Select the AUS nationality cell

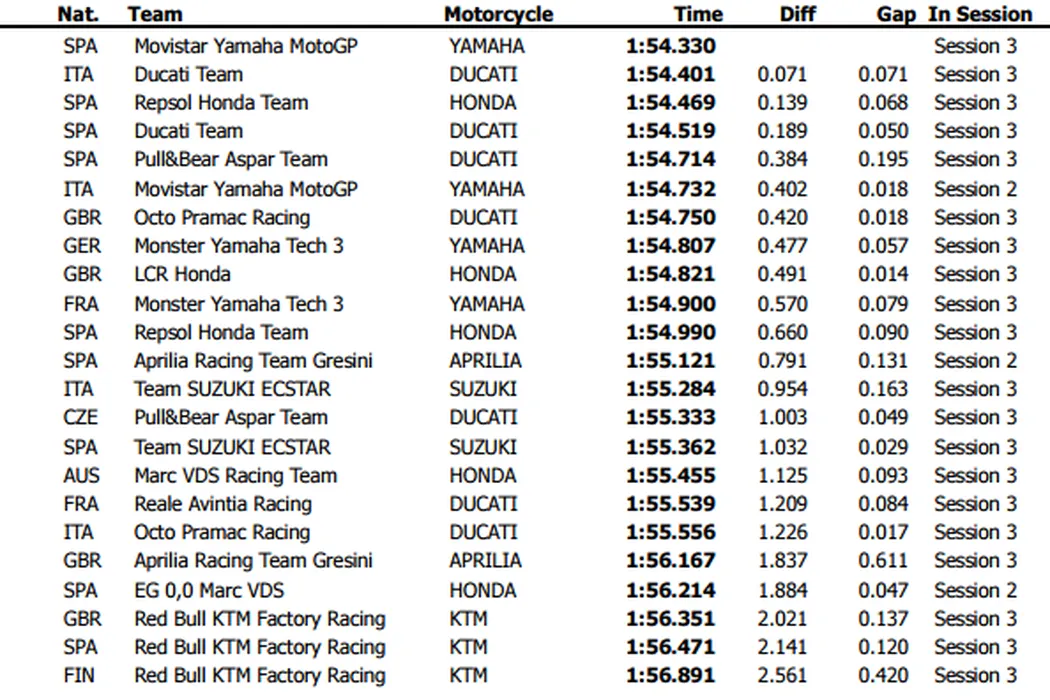coord(81,476)
